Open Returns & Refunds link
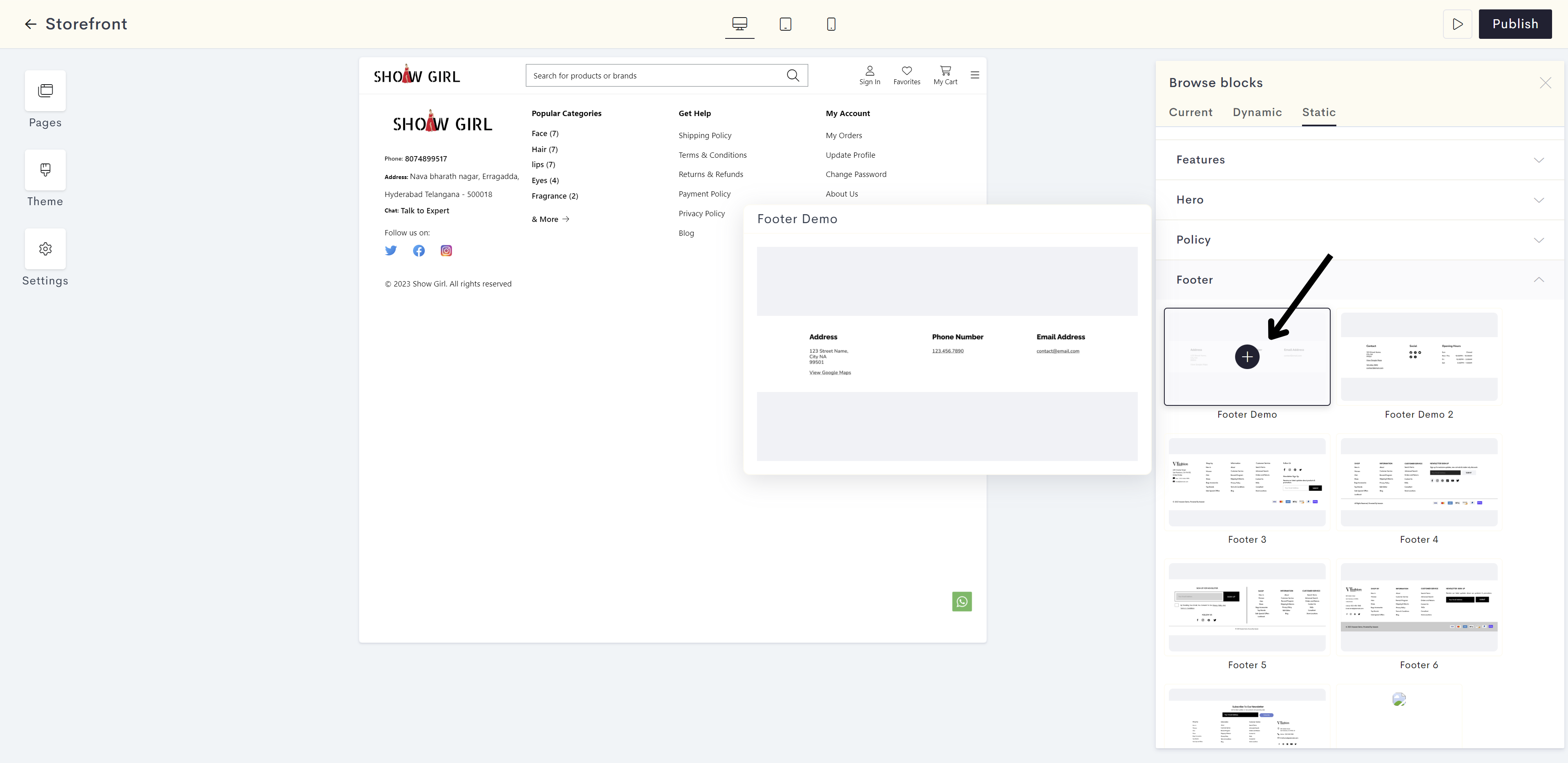Screen dimensions: 1568x763 point(710,174)
